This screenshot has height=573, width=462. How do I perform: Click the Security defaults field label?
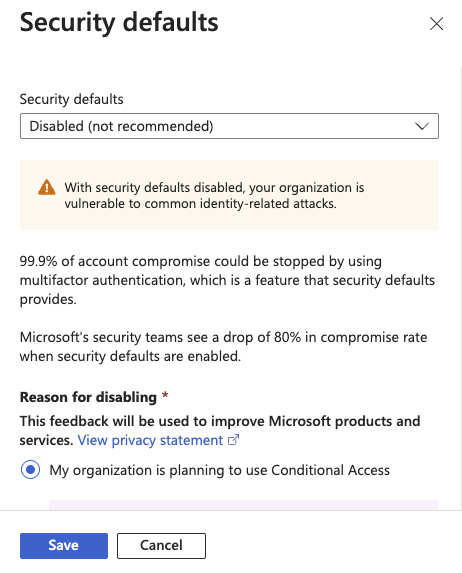(72, 99)
